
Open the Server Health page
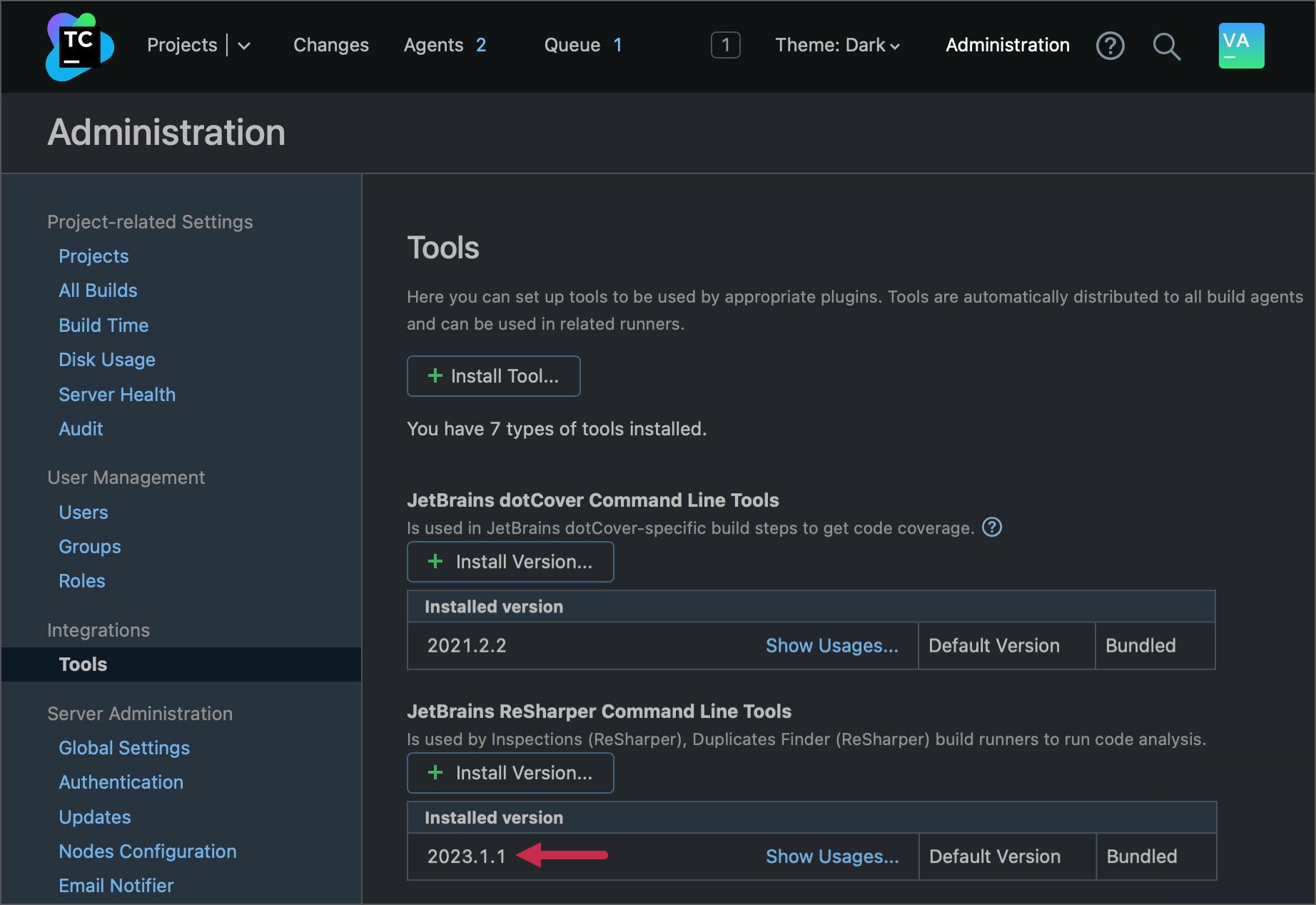[x=117, y=394]
